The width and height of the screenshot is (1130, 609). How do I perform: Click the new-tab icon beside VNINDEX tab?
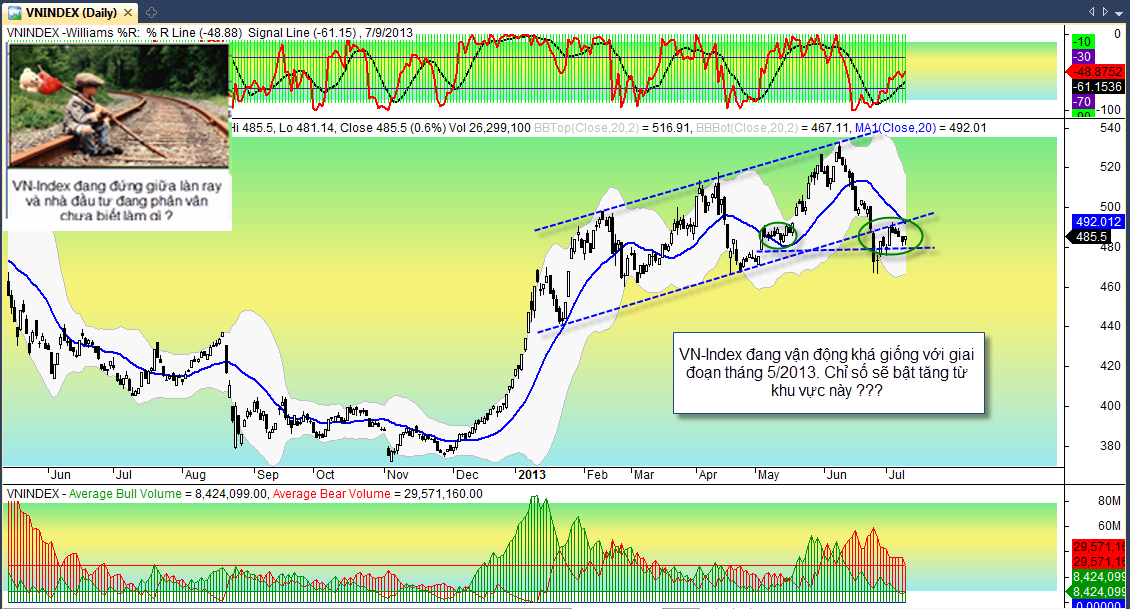tap(150, 11)
